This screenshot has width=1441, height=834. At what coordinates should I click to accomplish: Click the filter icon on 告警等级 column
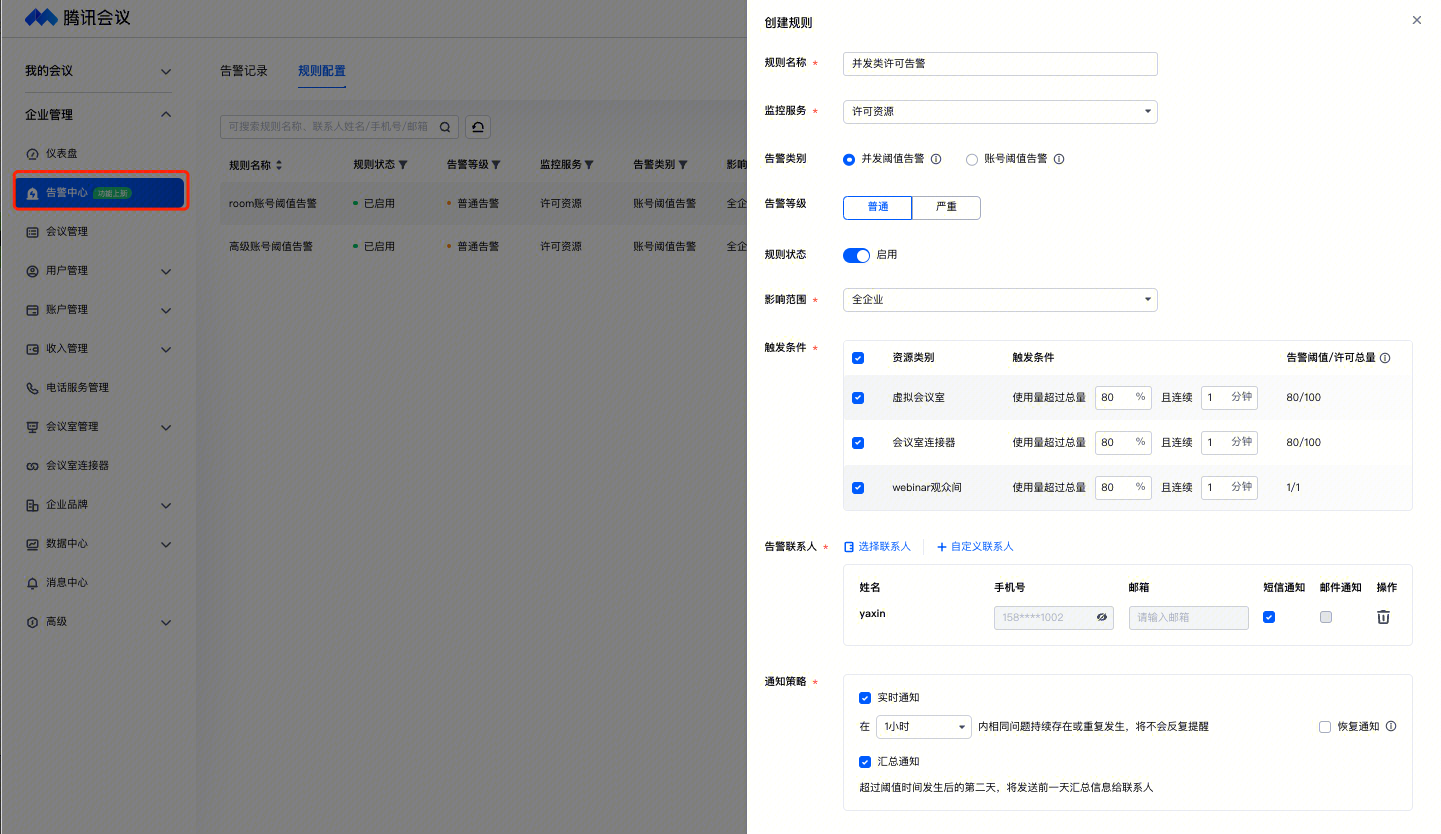click(x=497, y=165)
